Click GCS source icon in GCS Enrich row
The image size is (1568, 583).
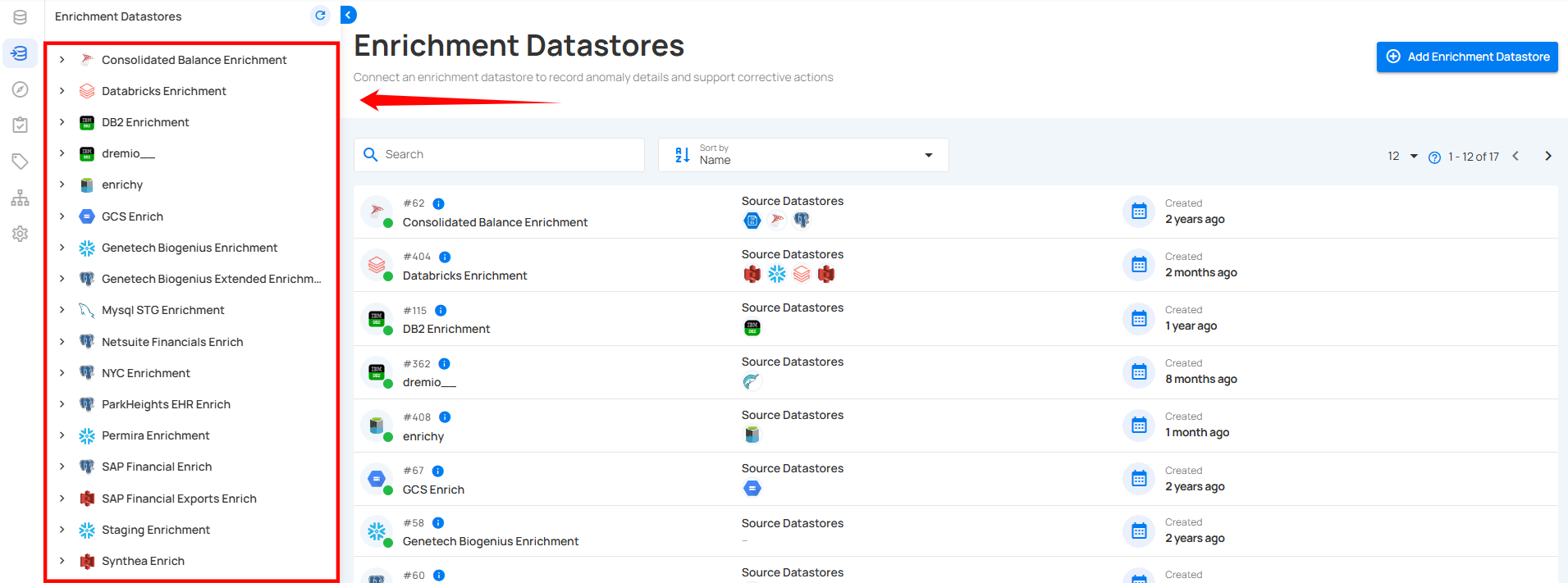click(x=752, y=489)
